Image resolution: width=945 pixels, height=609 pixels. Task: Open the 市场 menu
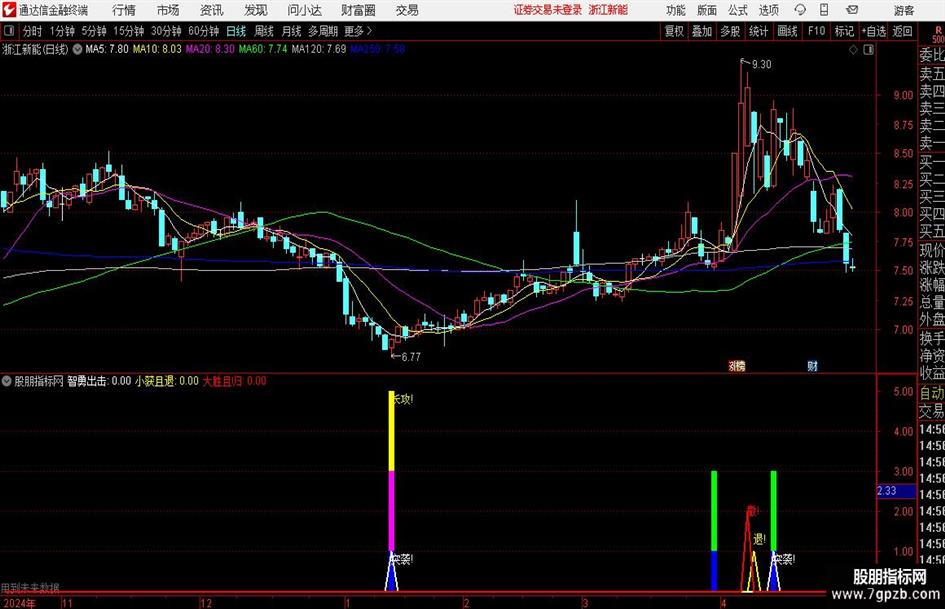[x=168, y=10]
